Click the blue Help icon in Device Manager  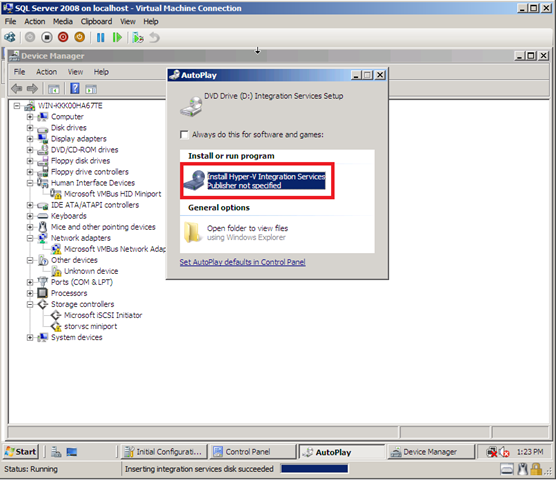coord(74,88)
